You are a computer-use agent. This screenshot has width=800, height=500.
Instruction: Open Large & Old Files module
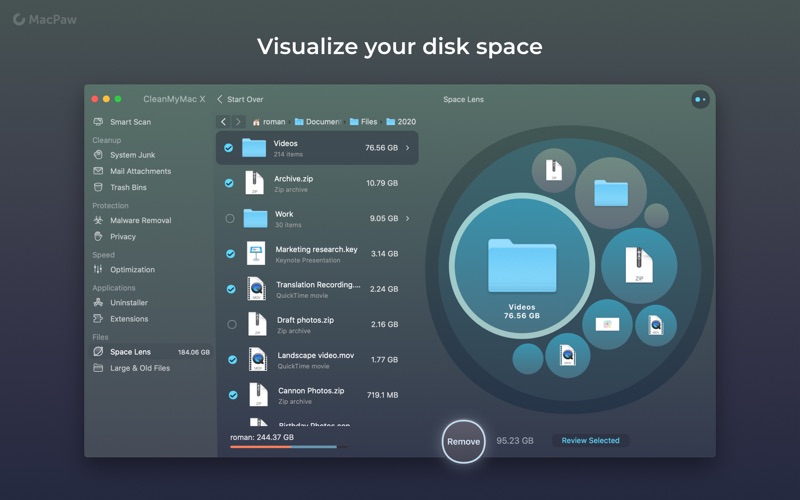point(140,368)
